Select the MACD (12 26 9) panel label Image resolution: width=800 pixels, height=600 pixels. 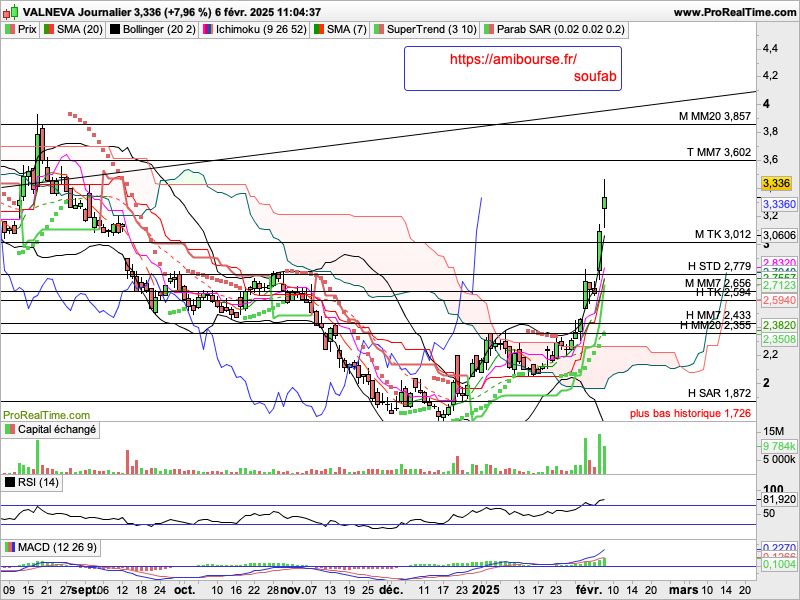point(57,547)
